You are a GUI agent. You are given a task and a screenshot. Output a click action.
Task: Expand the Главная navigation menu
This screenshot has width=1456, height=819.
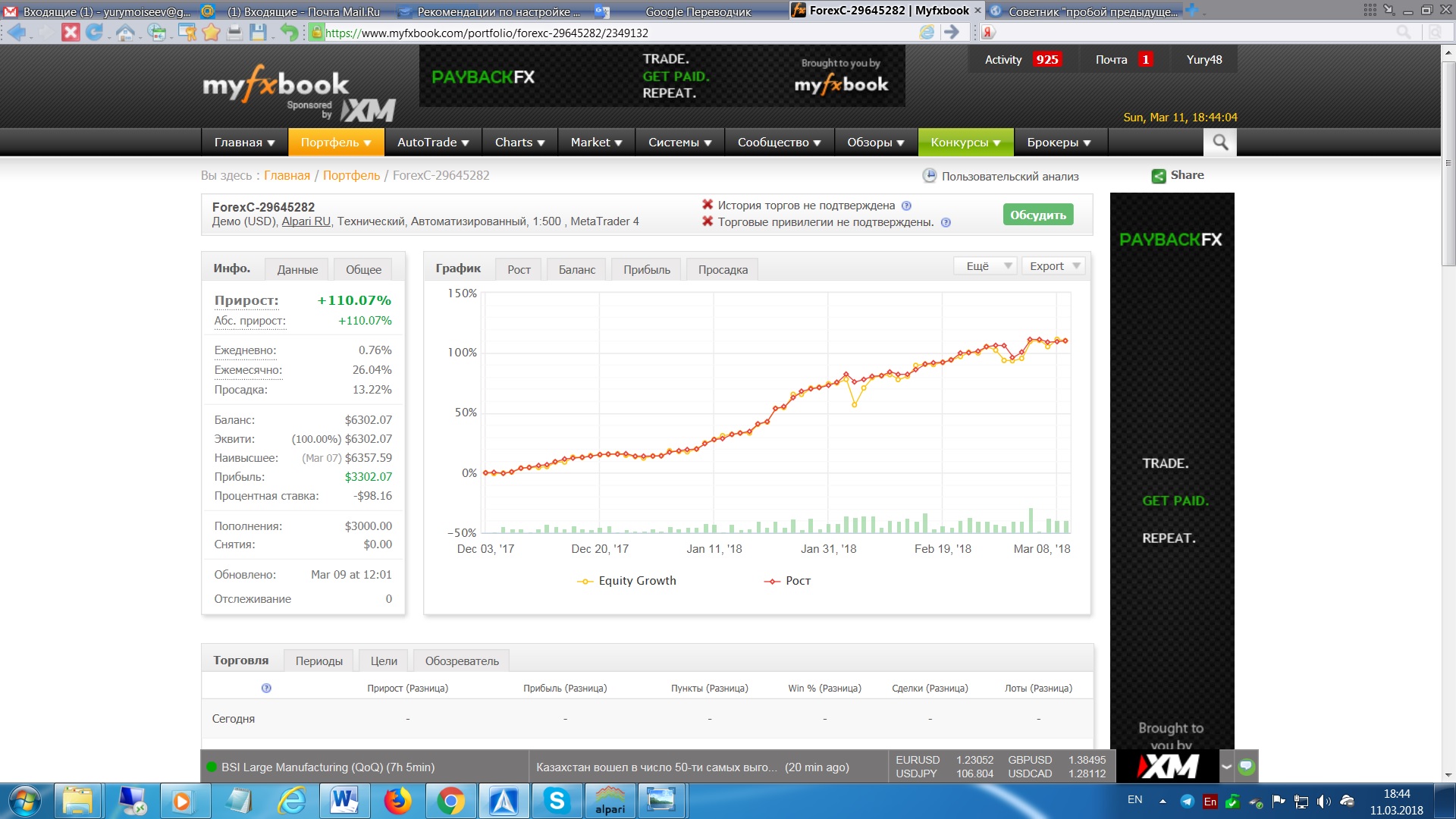click(244, 143)
